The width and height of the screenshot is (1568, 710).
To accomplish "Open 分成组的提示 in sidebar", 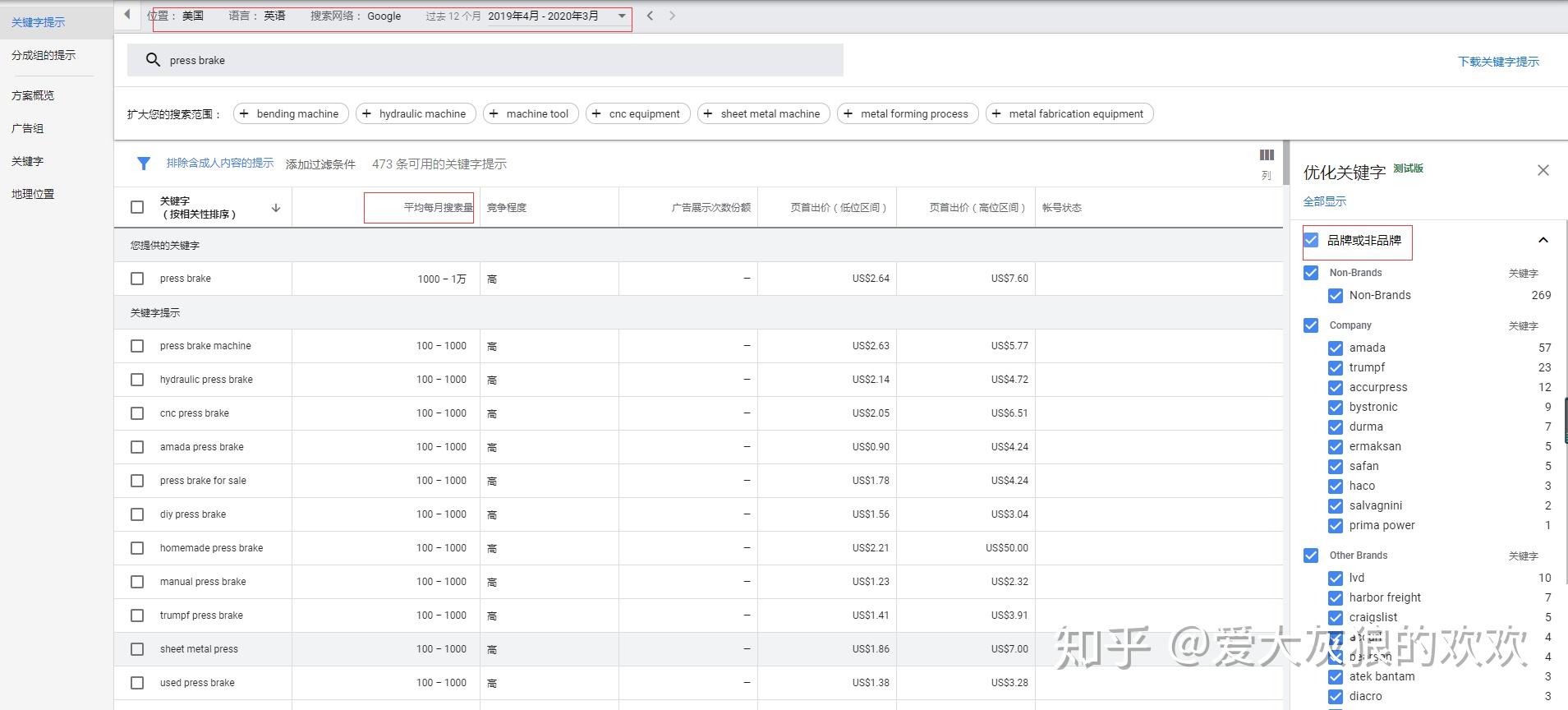I will tap(44, 55).
